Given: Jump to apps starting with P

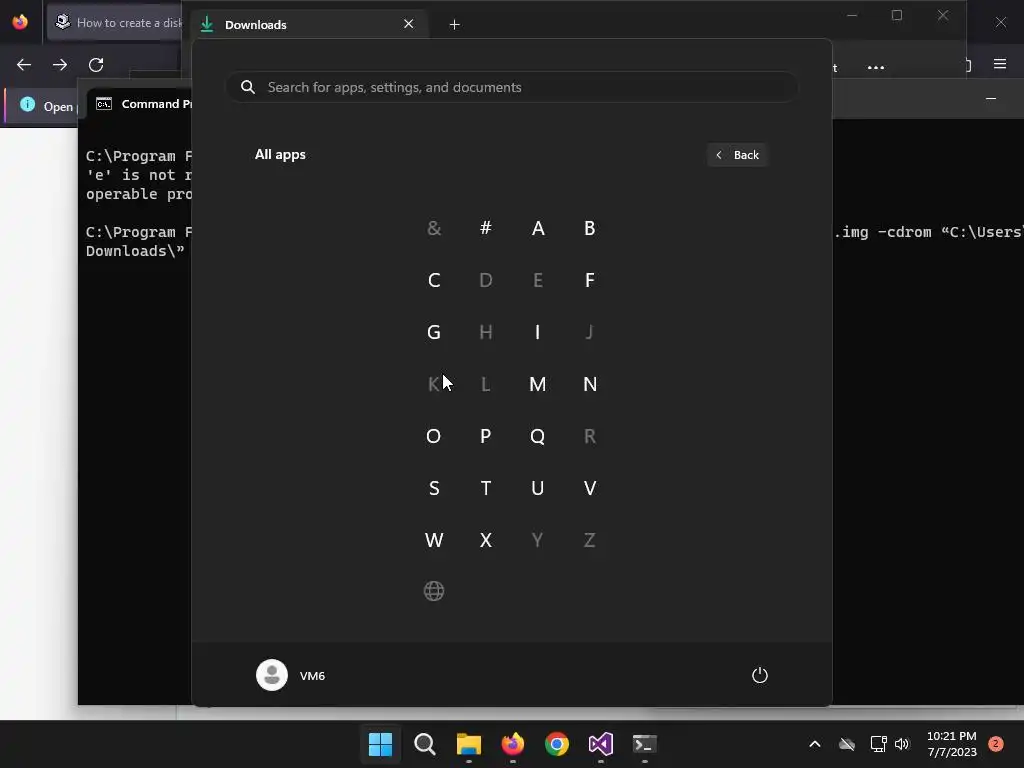Looking at the screenshot, I should tap(485, 436).
